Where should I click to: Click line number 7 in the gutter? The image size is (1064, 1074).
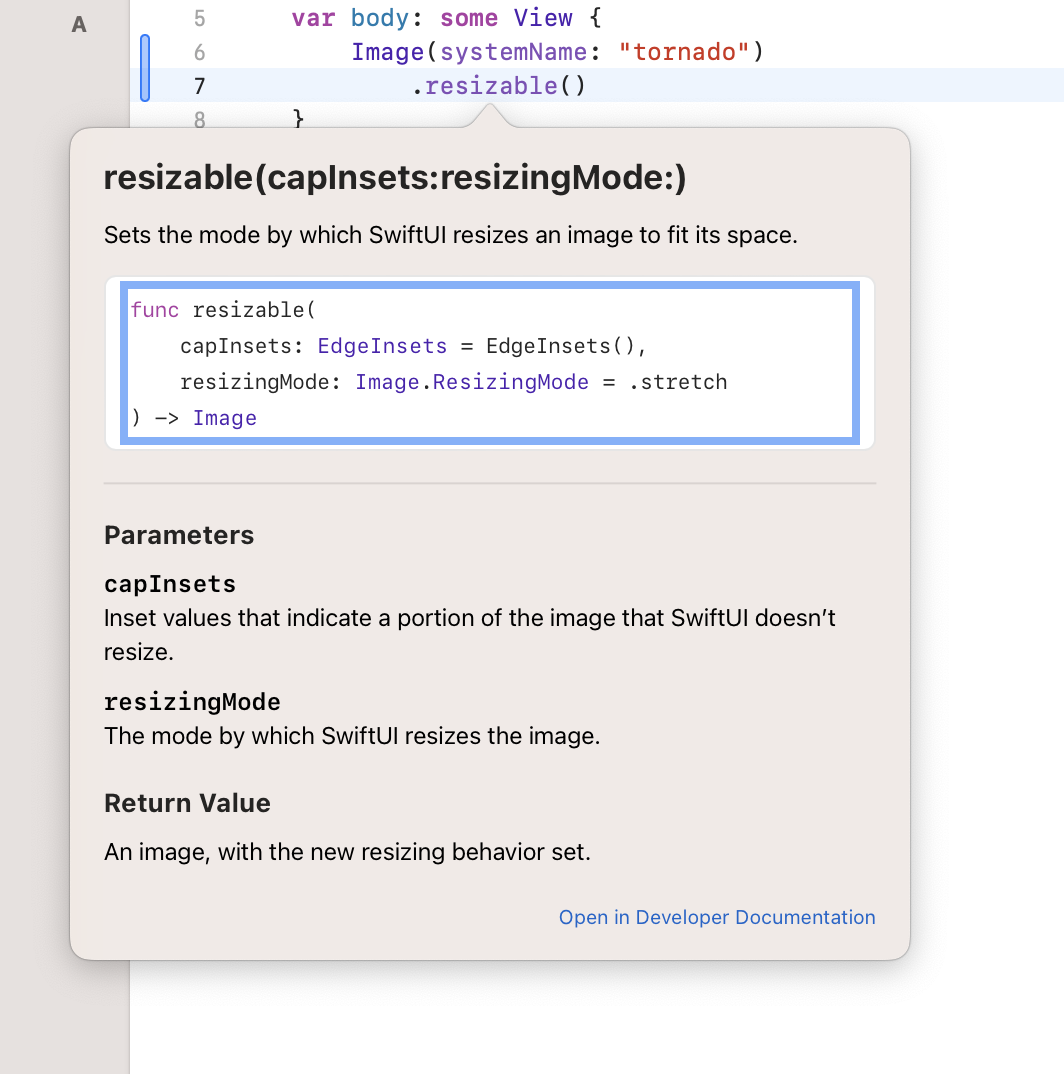pos(199,86)
